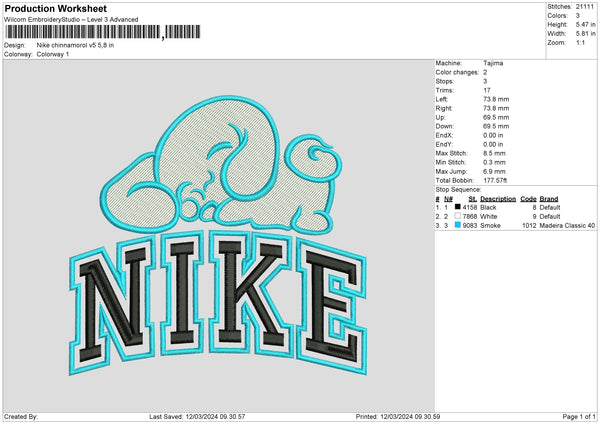The image size is (600, 424).
Task: Click the Stitches value 21111
Action: click(x=585, y=7)
